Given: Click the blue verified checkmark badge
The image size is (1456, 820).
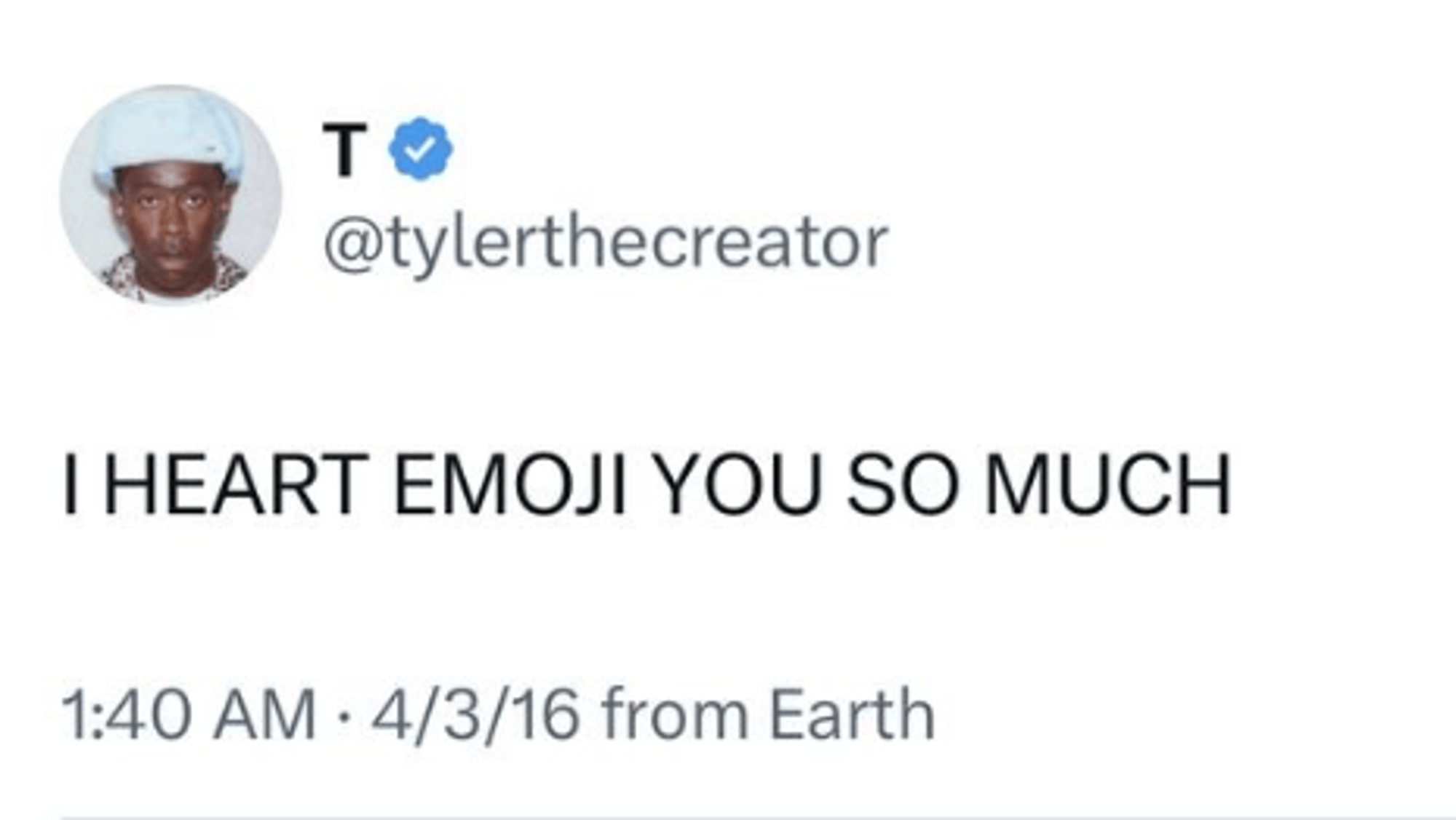Looking at the screenshot, I should 420,149.
